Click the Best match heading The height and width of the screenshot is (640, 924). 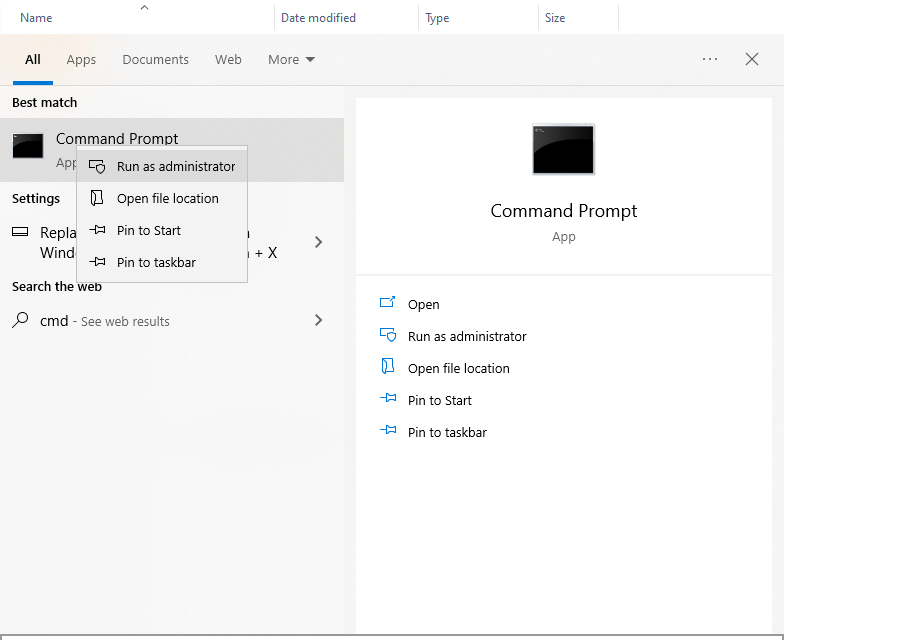point(44,103)
